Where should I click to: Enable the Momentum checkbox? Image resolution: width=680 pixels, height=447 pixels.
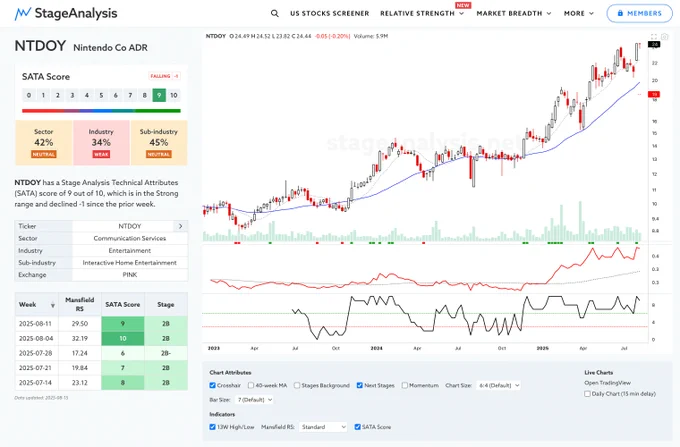point(405,385)
